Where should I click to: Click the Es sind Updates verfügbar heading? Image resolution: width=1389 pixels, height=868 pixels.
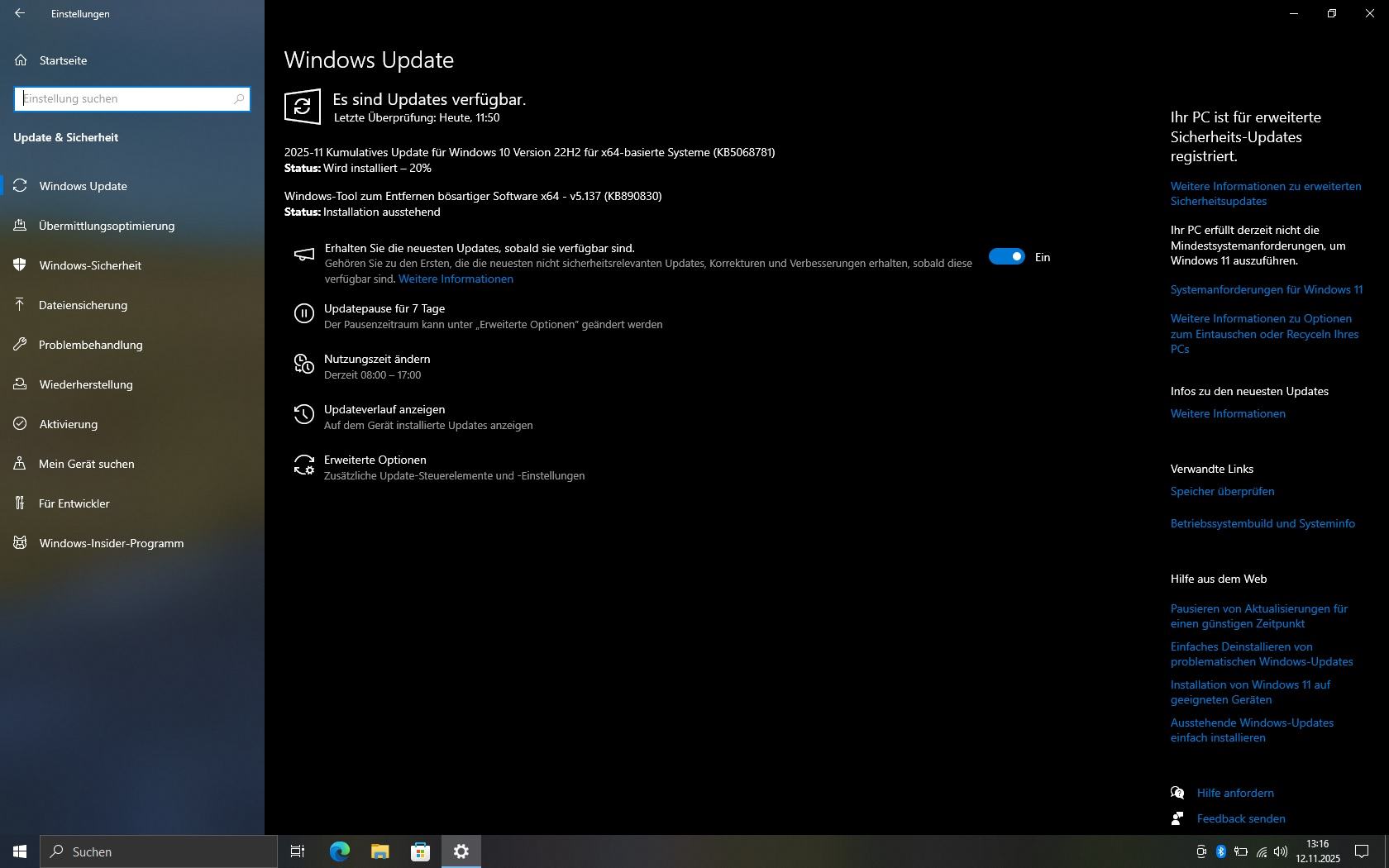[429, 99]
